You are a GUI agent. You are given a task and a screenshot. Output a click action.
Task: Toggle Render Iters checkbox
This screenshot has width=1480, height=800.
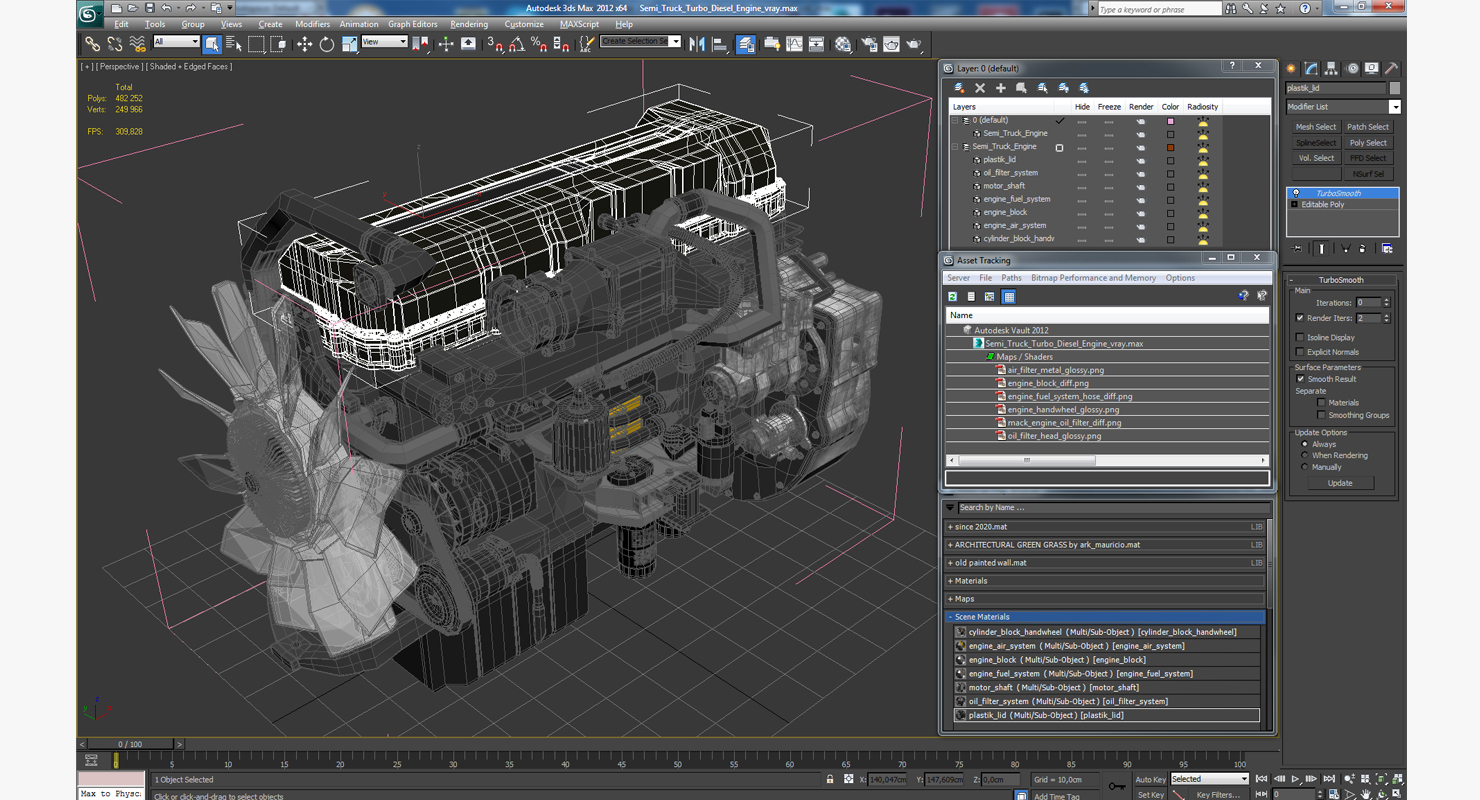point(1300,318)
